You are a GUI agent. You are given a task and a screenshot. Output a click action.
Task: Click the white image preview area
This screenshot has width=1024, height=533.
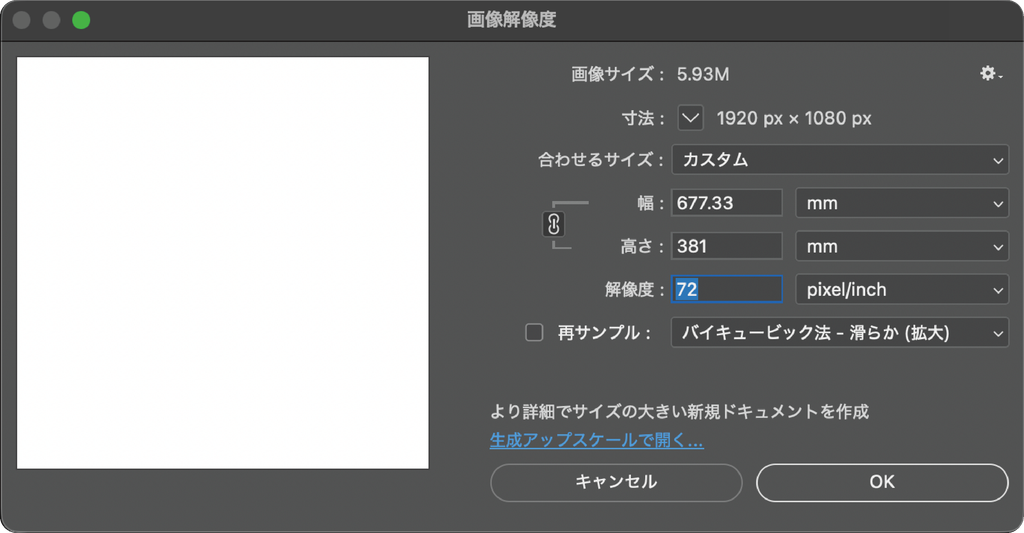(x=223, y=263)
